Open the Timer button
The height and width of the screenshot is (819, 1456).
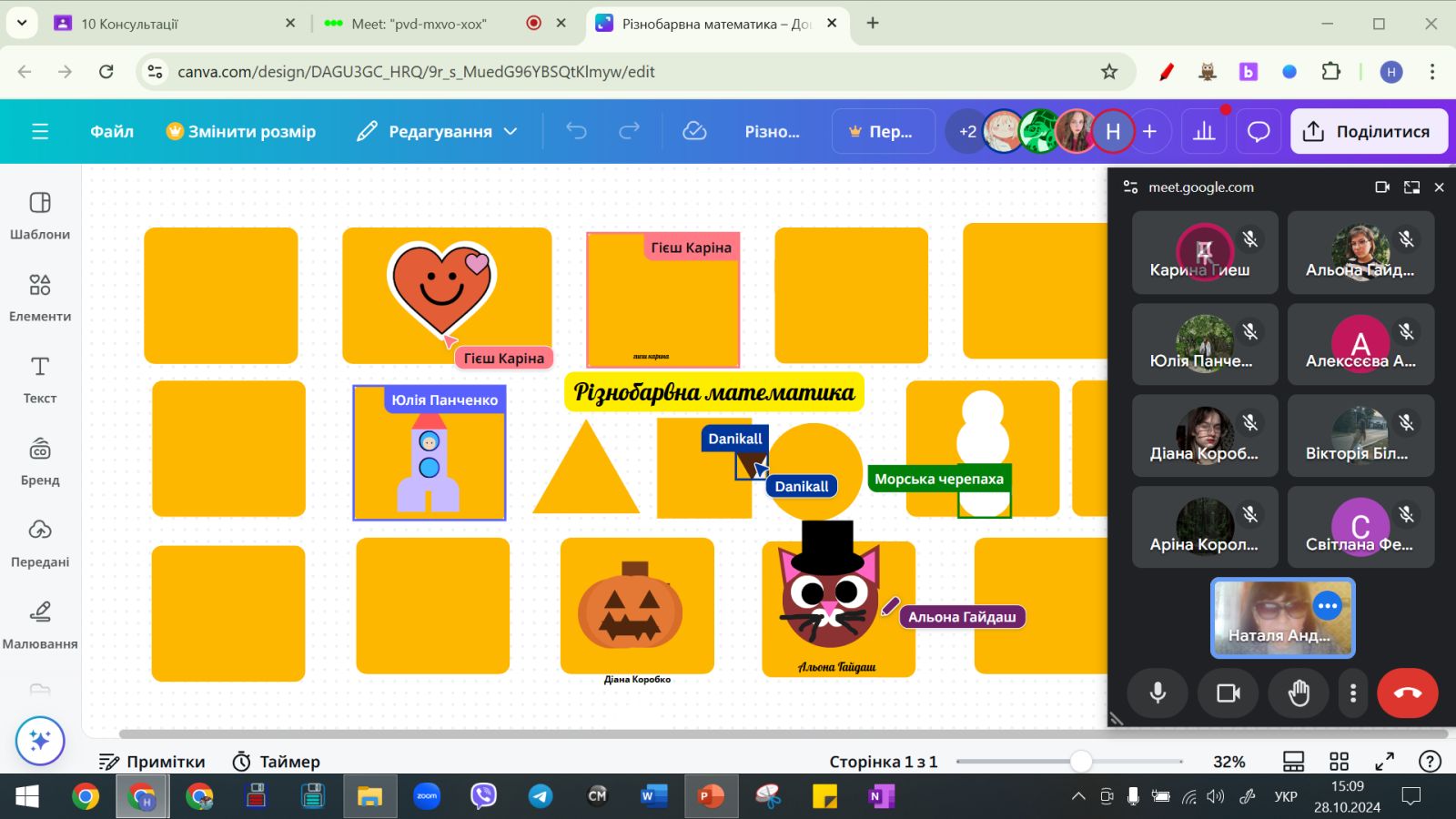277,762
